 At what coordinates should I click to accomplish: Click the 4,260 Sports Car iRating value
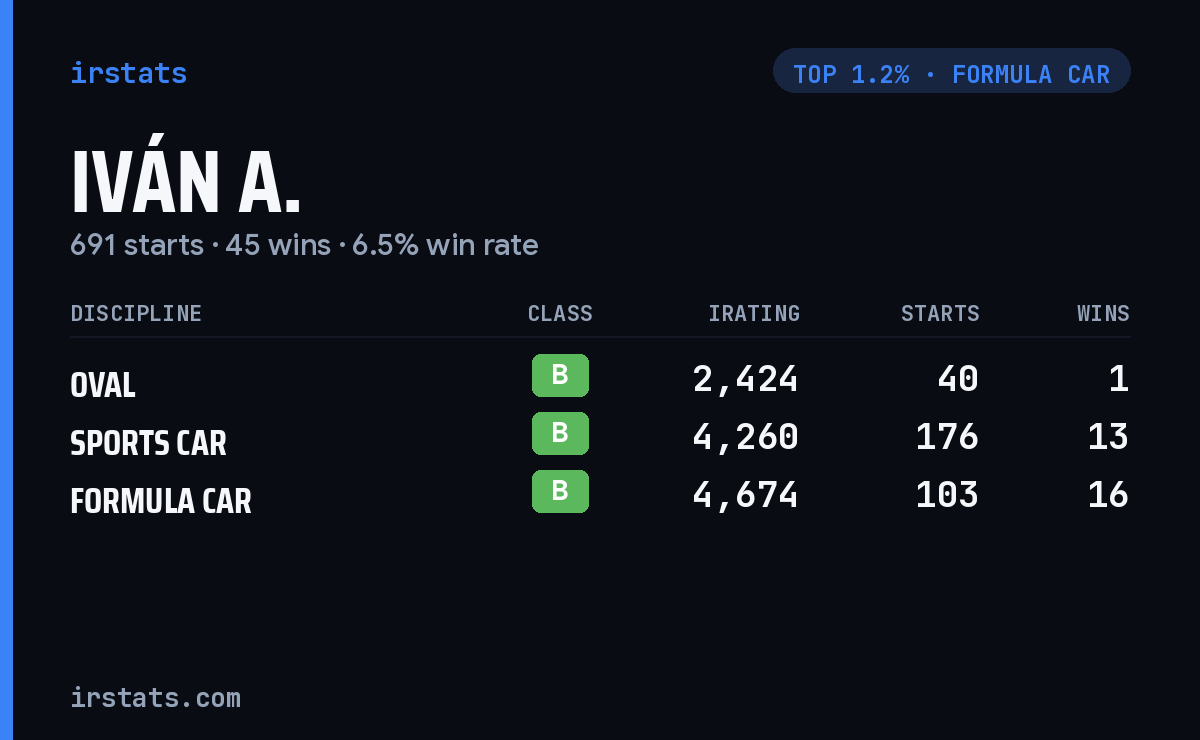(x=745, y=437)
